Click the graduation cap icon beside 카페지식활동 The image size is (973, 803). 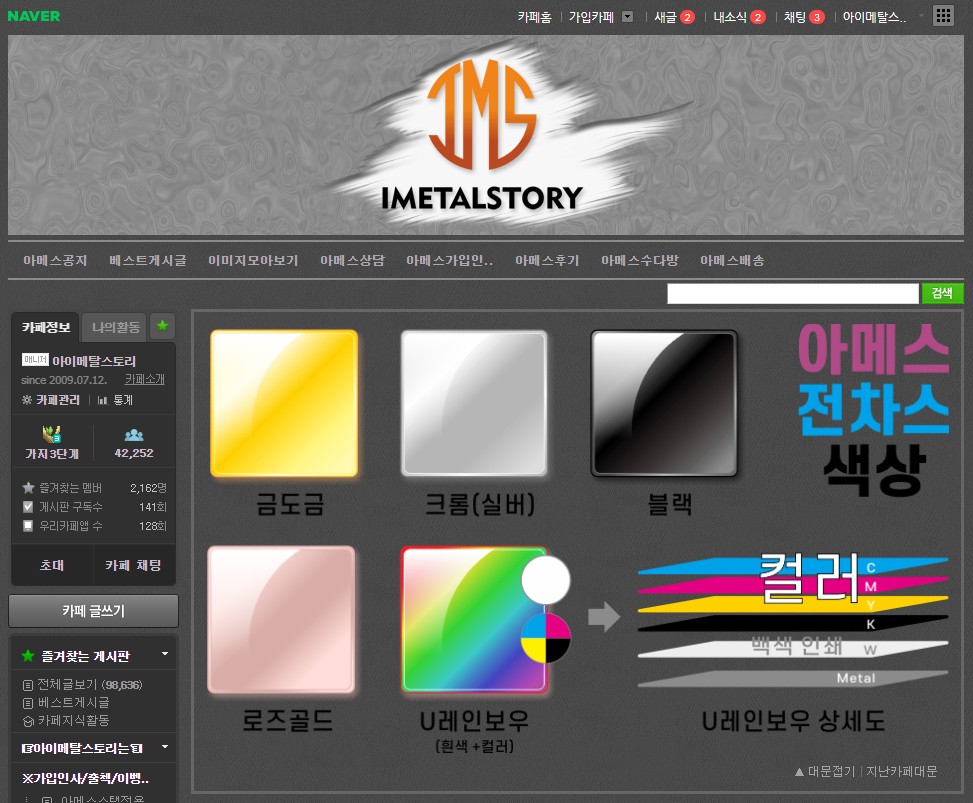click(x=28, y=721)
